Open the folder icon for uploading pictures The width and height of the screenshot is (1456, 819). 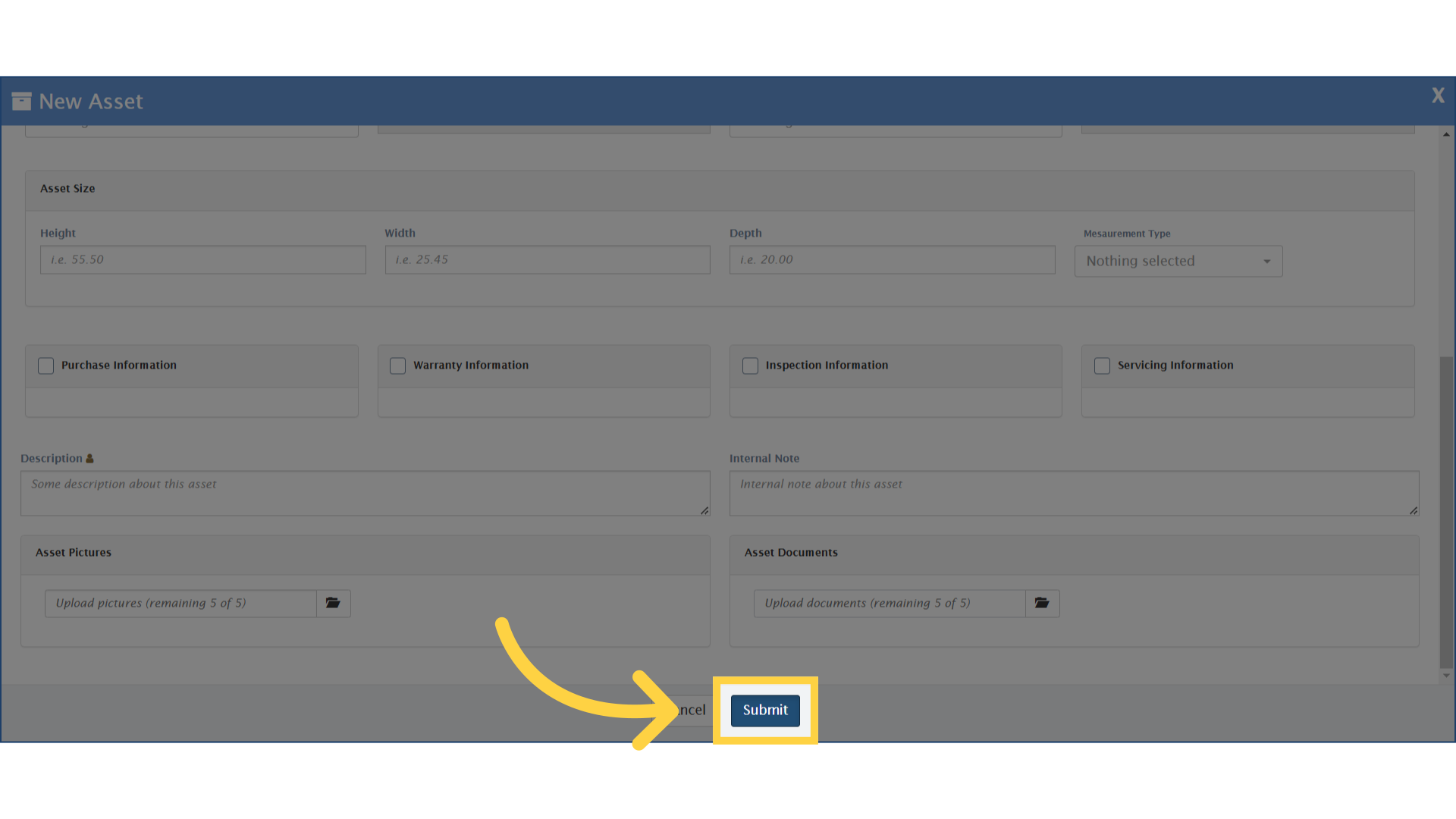(333, 603)
